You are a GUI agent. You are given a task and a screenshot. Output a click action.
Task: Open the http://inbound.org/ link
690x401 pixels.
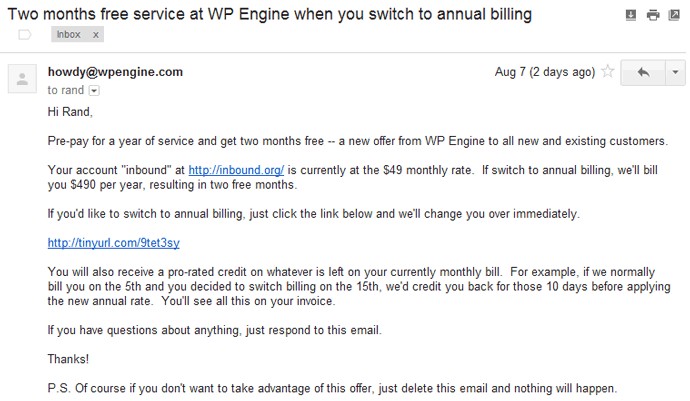pos(225,170)
